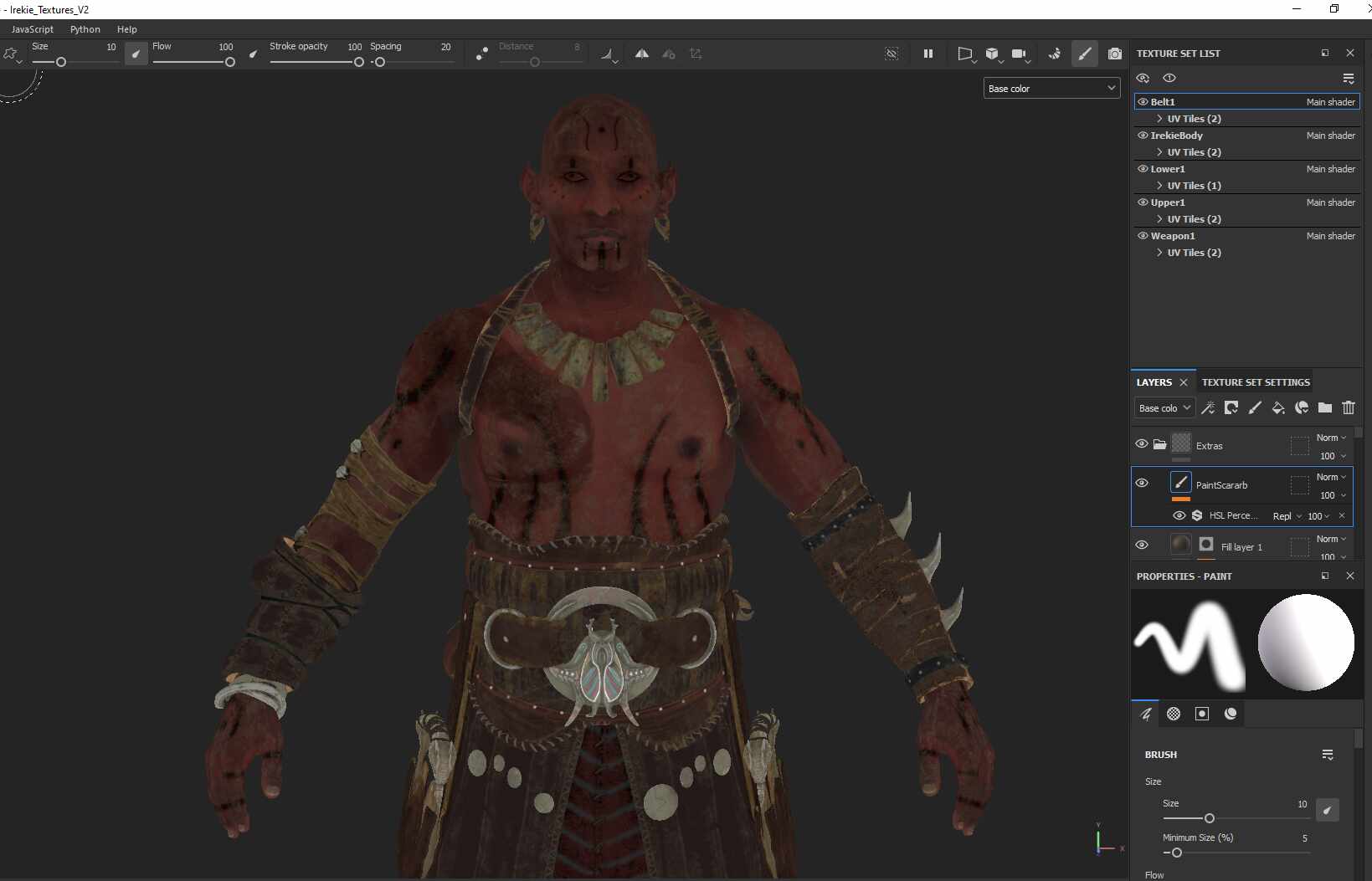Hide the PaintScararb layer
The image size is (1372, 881).
[1142, 484]
